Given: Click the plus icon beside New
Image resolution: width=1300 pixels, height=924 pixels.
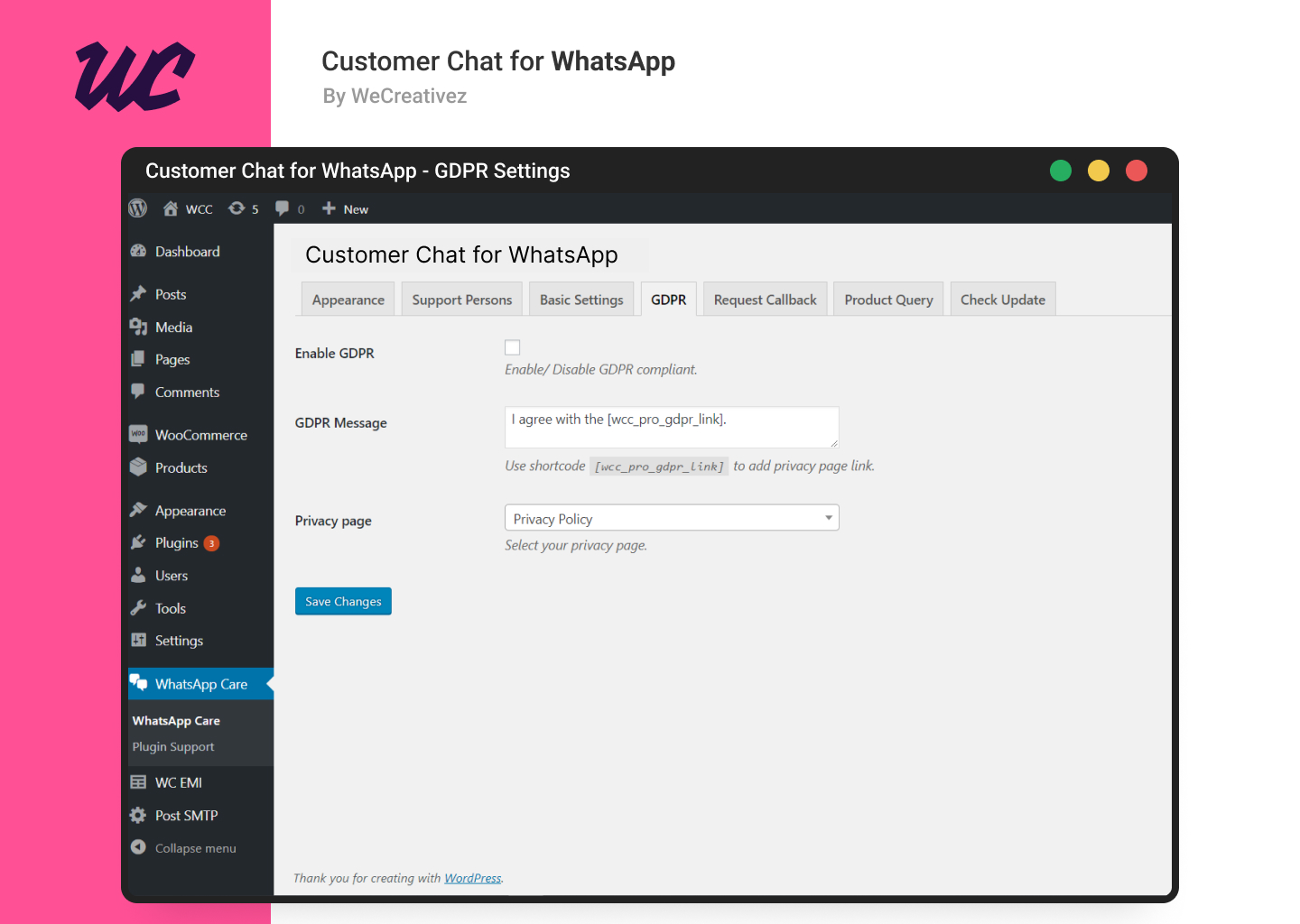Looking at the screenshot, I should tap(329, 208).
